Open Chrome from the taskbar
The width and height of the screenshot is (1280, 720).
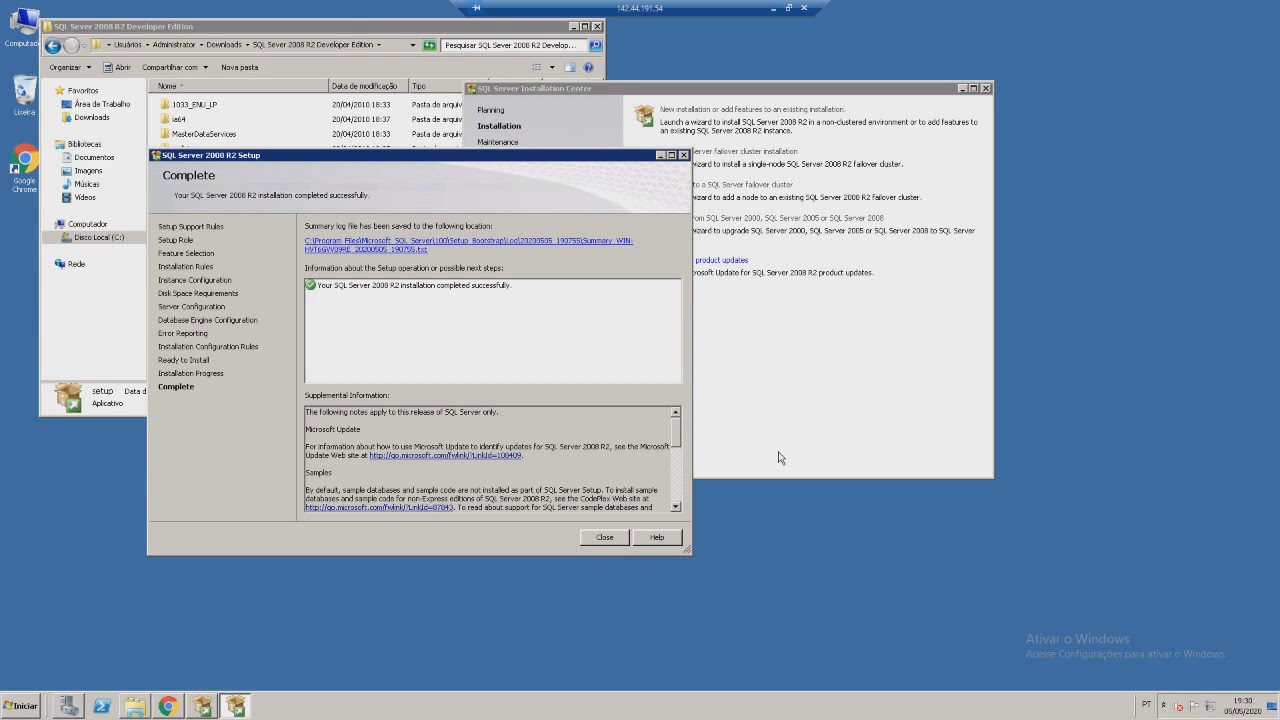[x=167, y=706]
